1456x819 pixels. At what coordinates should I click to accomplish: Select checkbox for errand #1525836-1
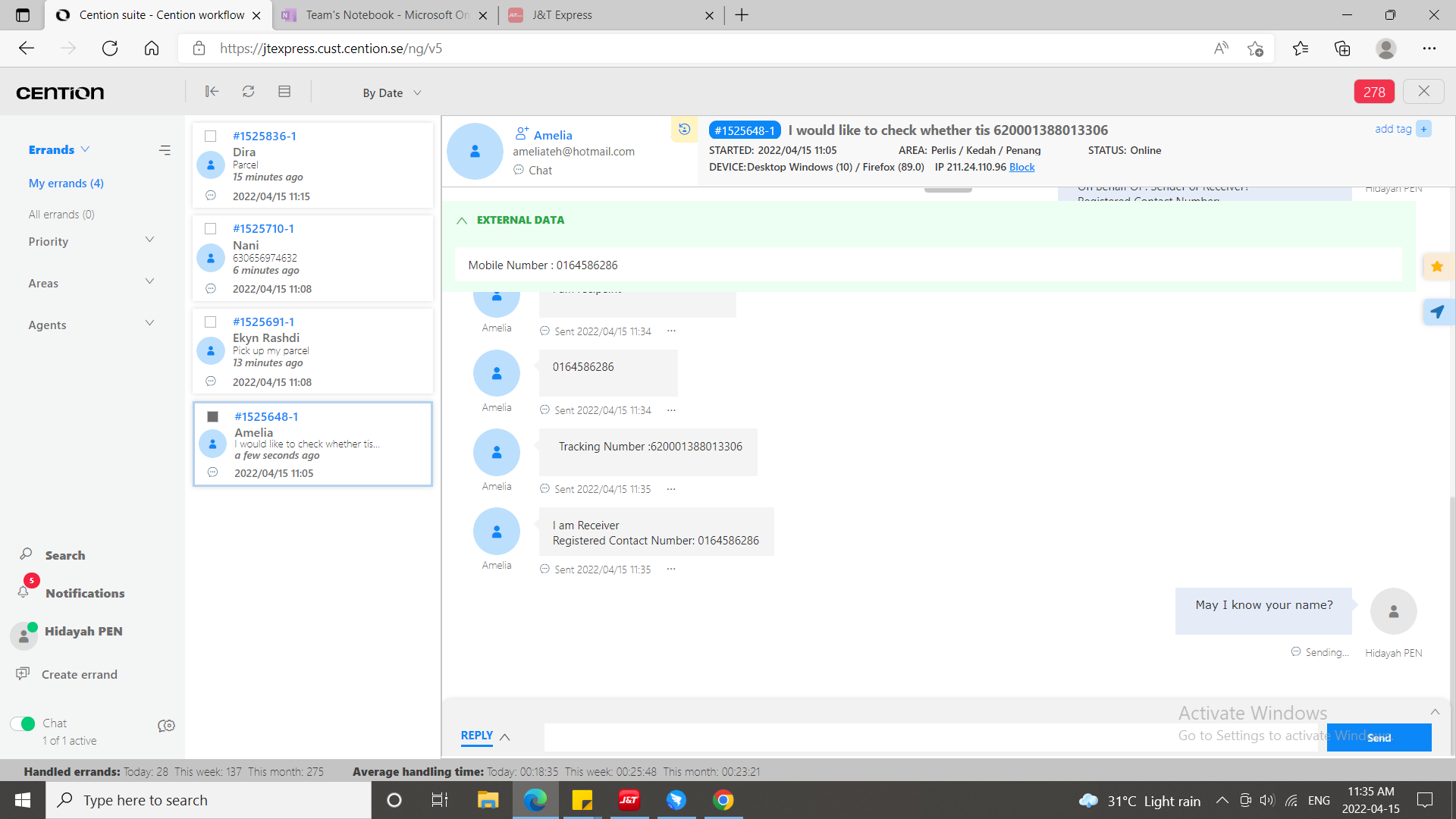[x=211, y=136]
